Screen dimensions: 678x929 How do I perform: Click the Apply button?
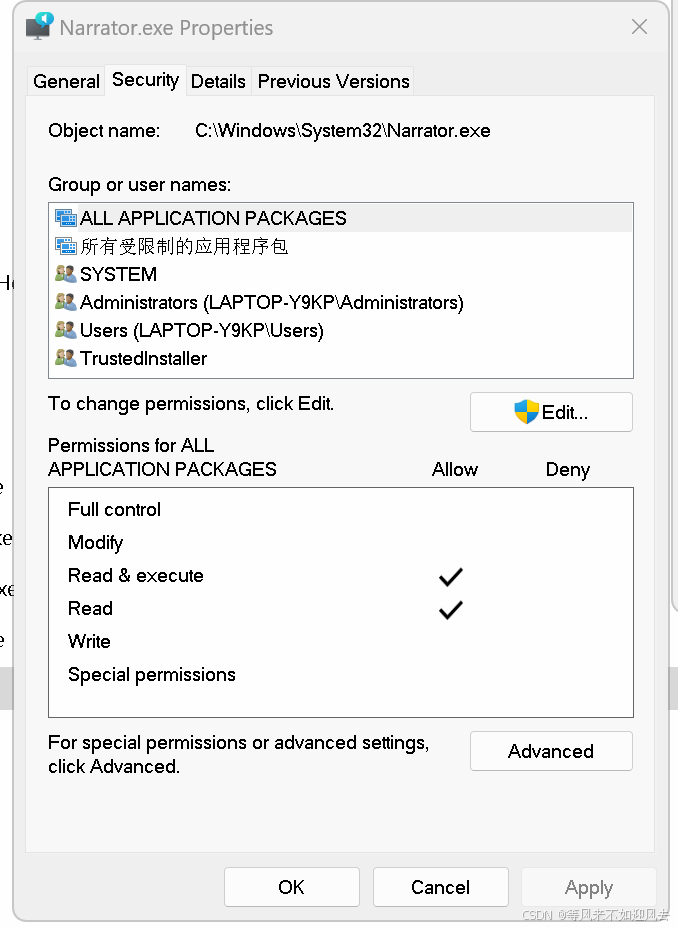(x=589, y=887)
